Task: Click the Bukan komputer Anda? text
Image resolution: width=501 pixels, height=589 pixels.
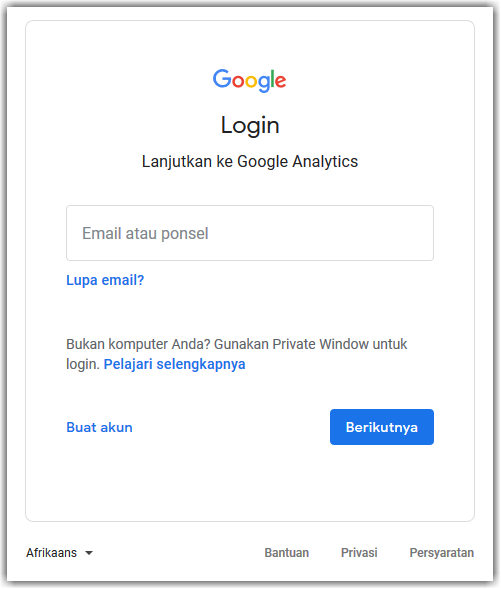Action: (138, 344)
